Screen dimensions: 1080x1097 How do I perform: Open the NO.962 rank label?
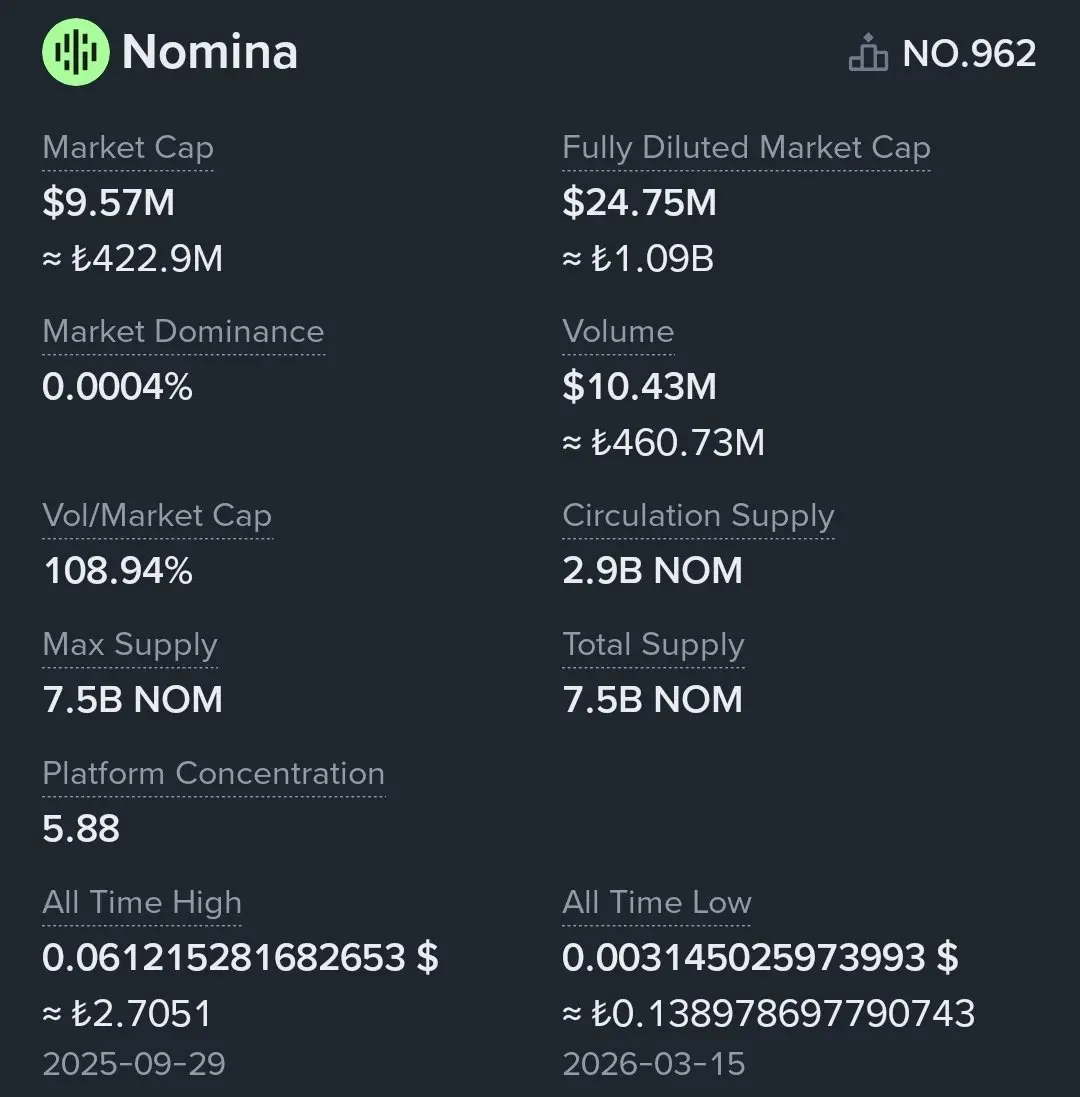pyautogui.click(x=969, y=53)
